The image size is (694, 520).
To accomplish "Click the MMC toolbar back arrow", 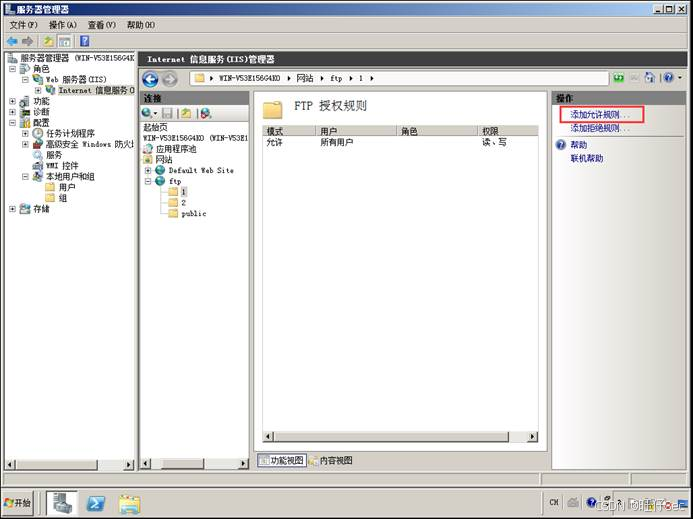I will (x=12, y=42).
